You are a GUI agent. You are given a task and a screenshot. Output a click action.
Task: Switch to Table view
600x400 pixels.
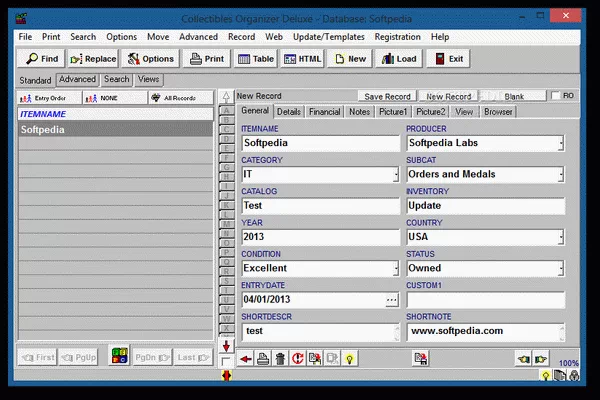click(255, 59)
